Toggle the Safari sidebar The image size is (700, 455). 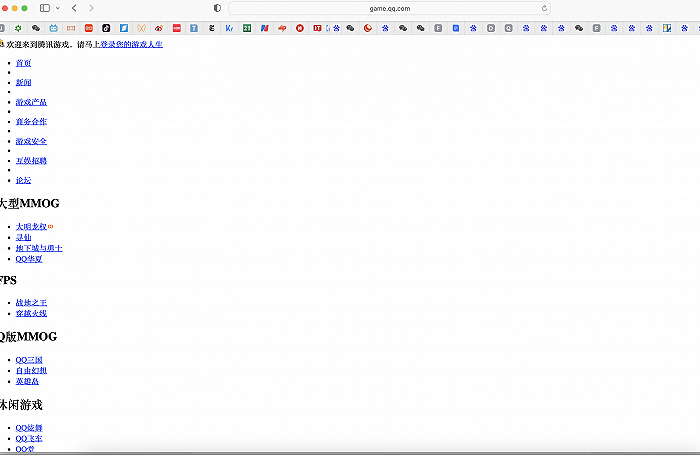[x=45, y=8]
